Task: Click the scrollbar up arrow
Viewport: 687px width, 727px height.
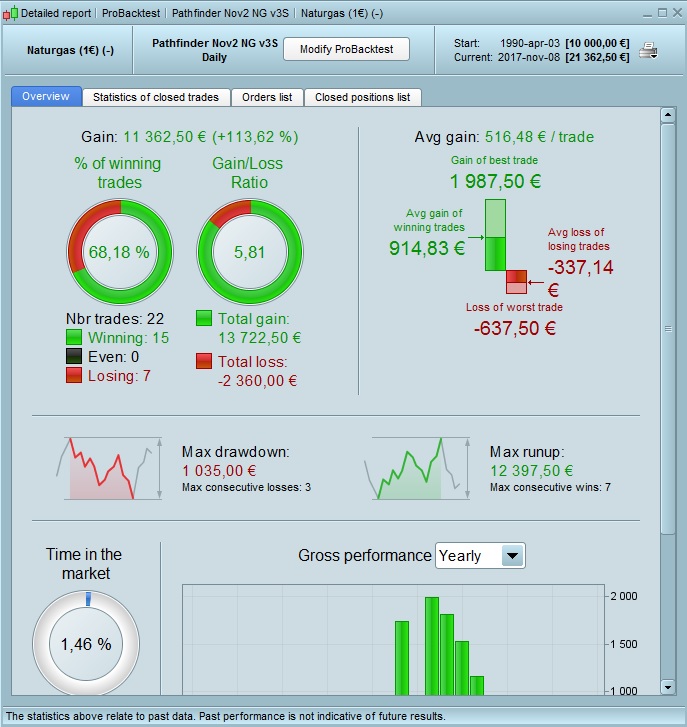Action: point(668,115)
